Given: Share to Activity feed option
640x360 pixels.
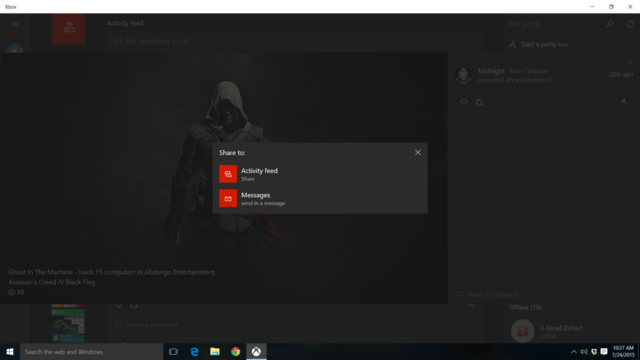Looking at the screenshot, I should [320, 174].
